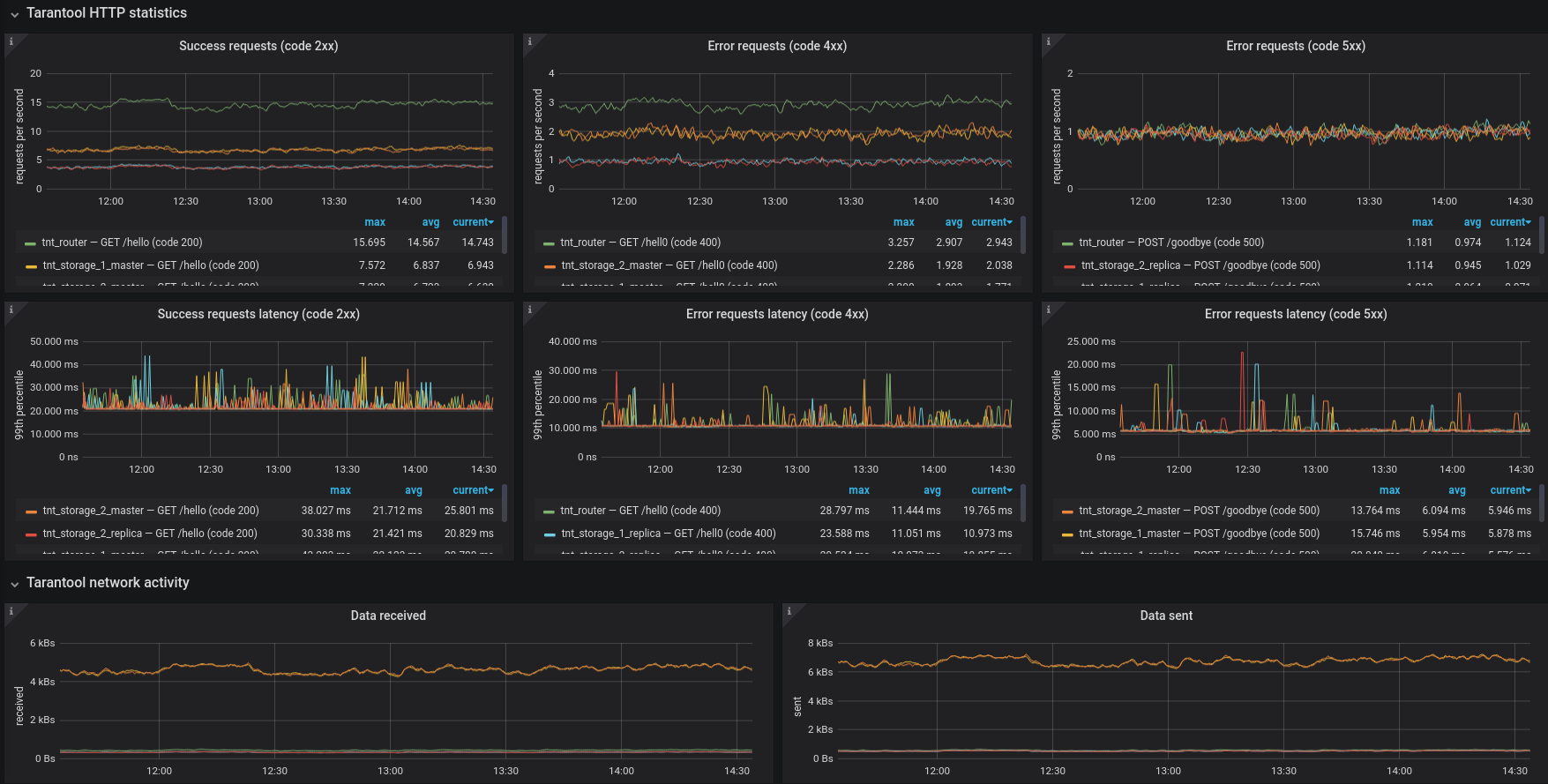Toggle tnt_storage_2_replica POST /goodbye (code 500) series

click(x=1200, y=265)
